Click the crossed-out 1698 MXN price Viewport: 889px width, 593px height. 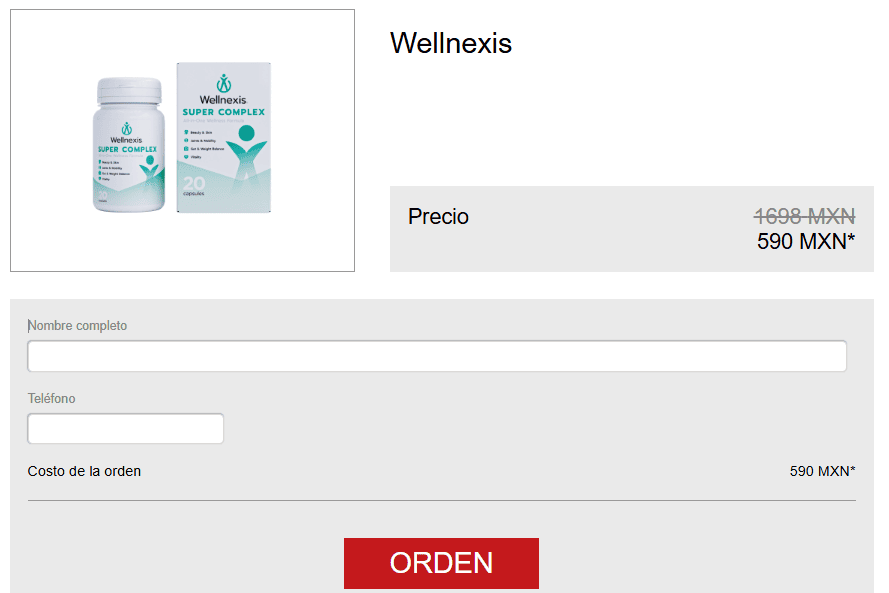click(805, 216)
